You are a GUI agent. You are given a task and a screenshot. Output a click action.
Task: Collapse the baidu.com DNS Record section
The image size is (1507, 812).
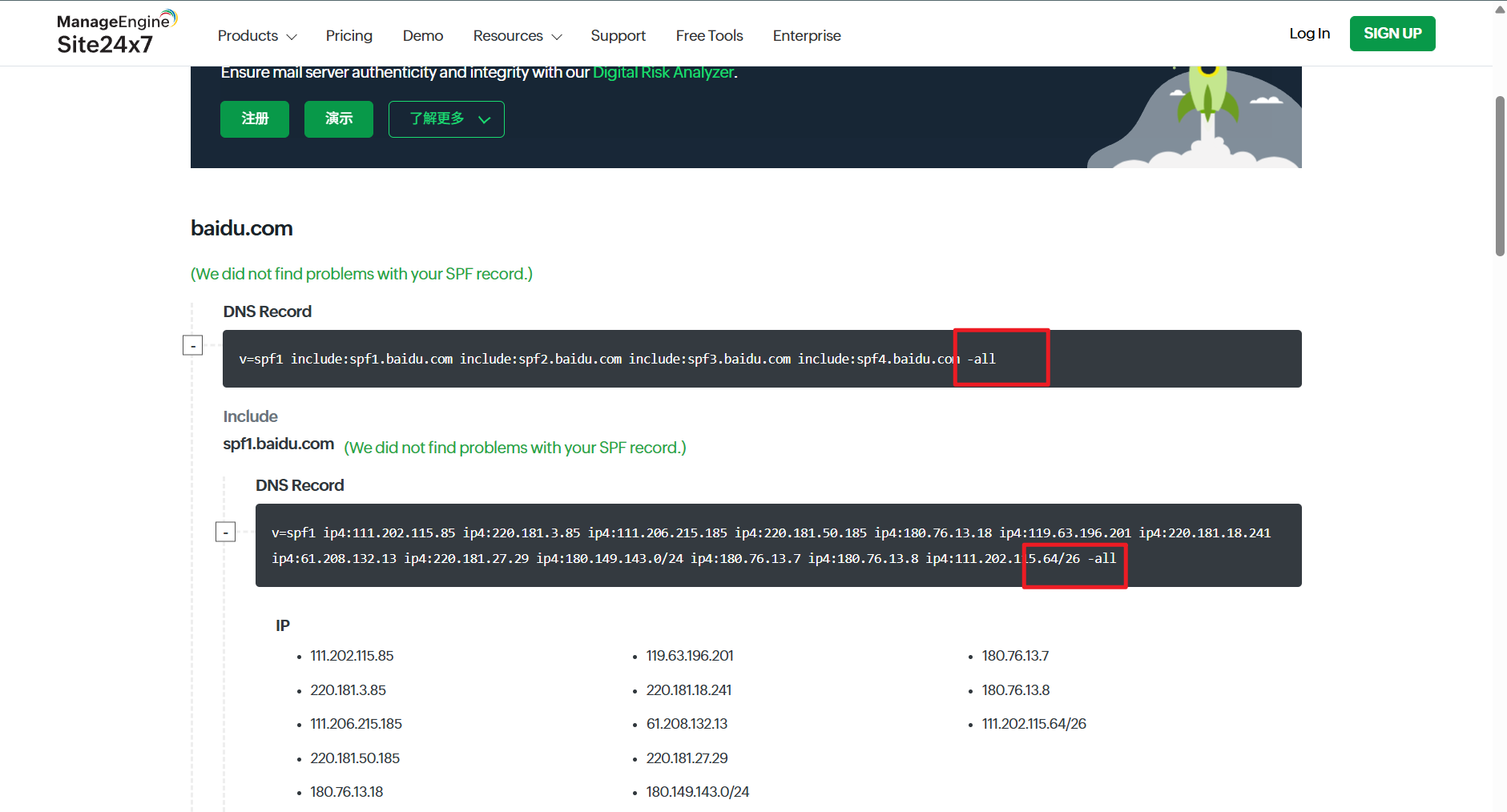coord(193,345)
